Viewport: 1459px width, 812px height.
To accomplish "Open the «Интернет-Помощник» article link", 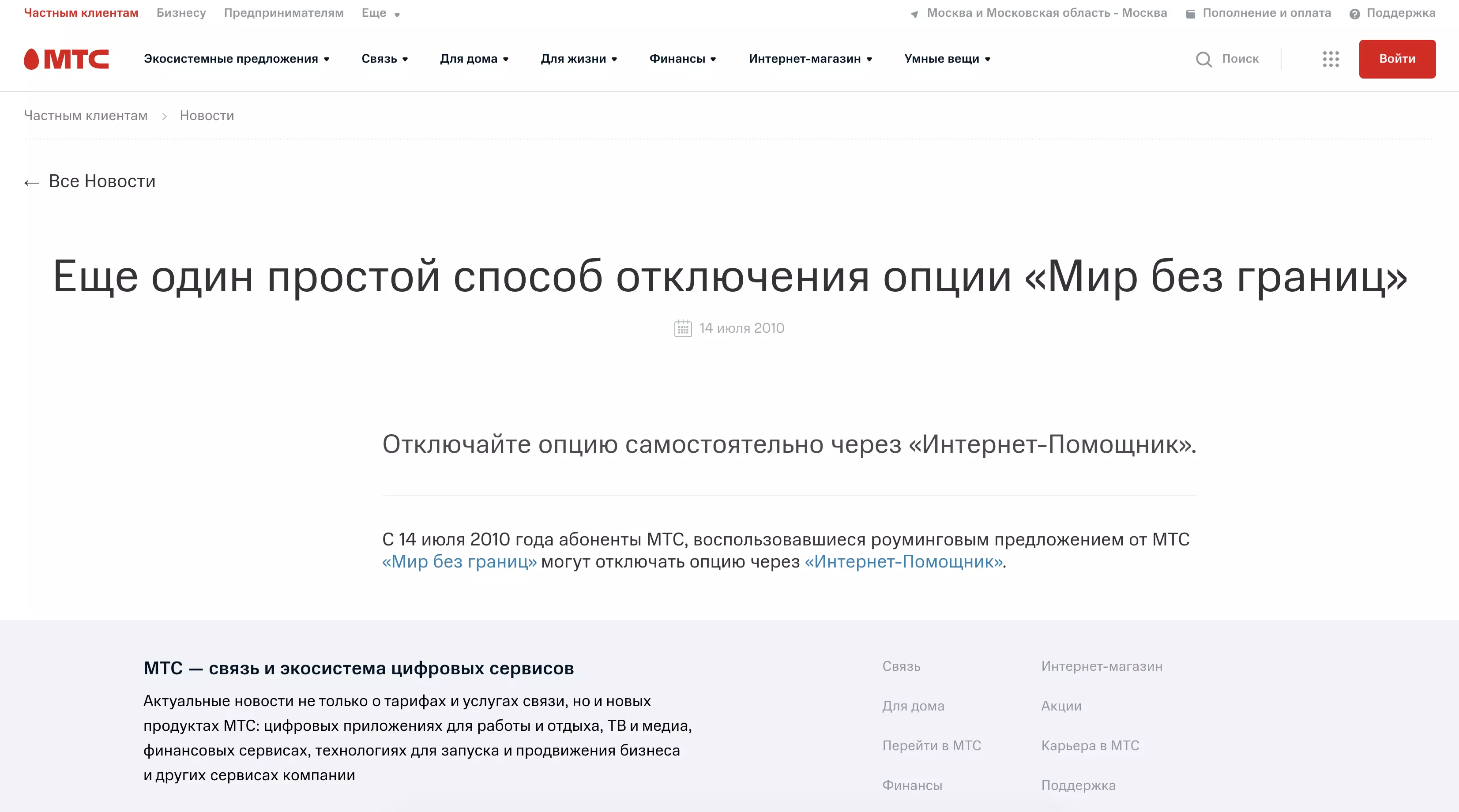I will point(903,562).
